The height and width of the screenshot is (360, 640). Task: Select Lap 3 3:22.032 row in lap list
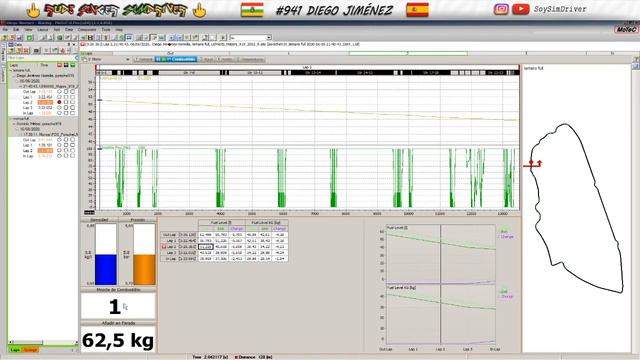click(42, 108)
